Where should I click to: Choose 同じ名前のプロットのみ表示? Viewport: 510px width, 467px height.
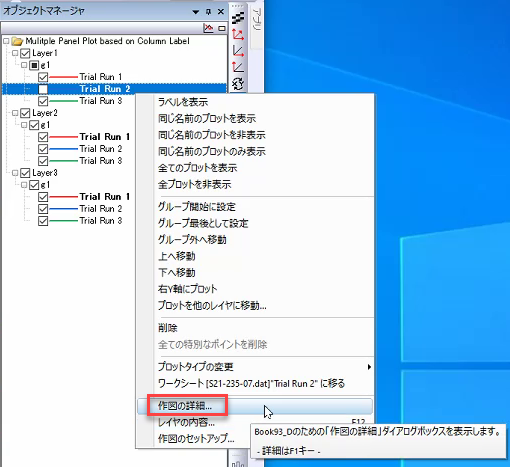(255, 152)
